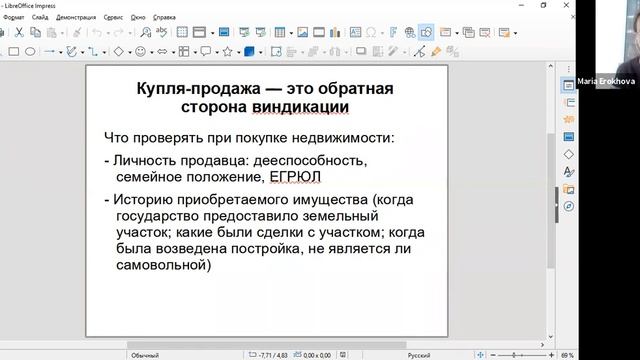Open the 3D objects dropdown arrow
The height and width of the screenshot is (360, 640).
(260, 53)
